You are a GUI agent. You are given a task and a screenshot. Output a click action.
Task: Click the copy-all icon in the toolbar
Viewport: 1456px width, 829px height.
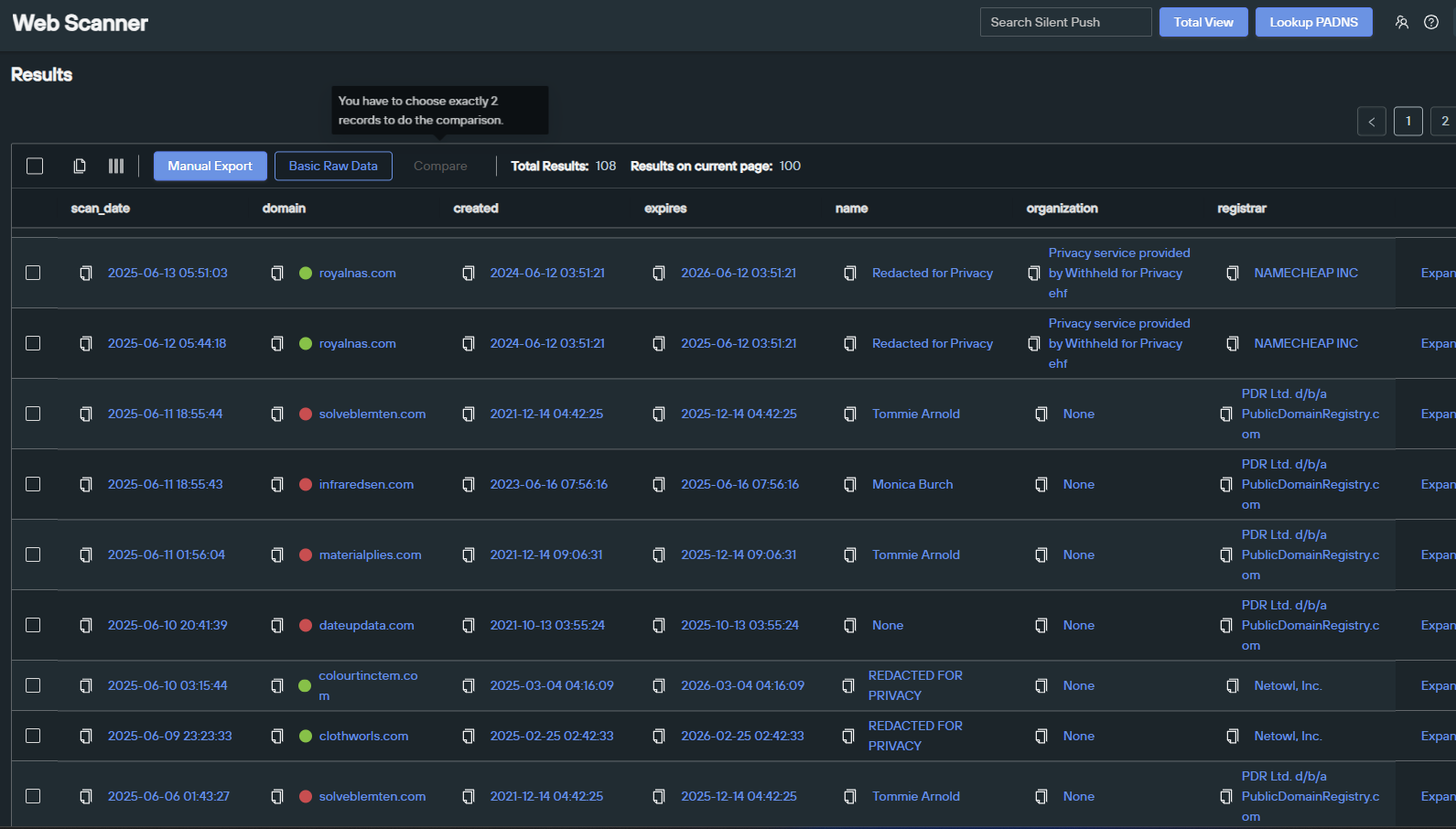click(x=80, y=166)
